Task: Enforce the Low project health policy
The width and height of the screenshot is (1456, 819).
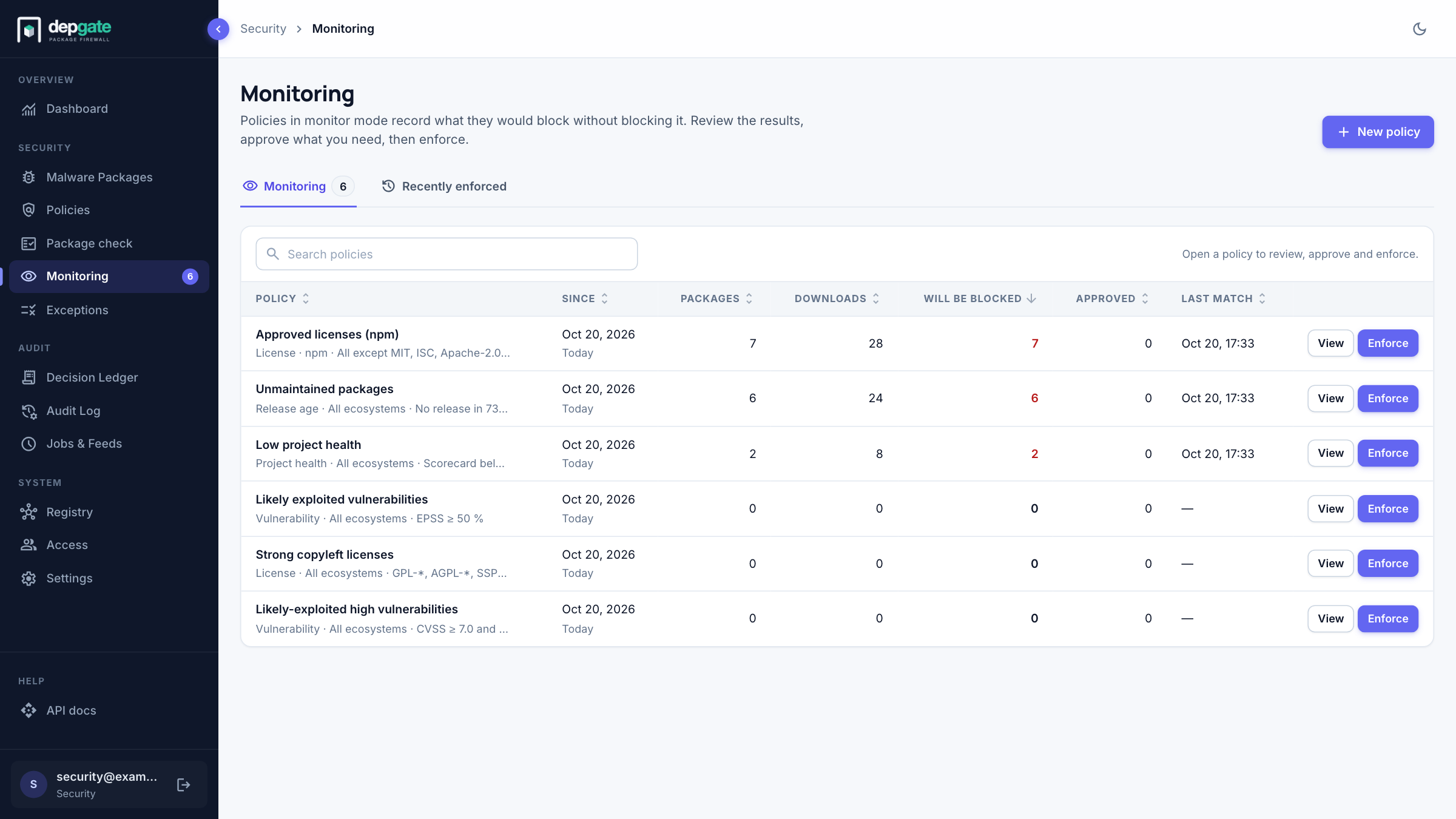Action: [1387, 453]
